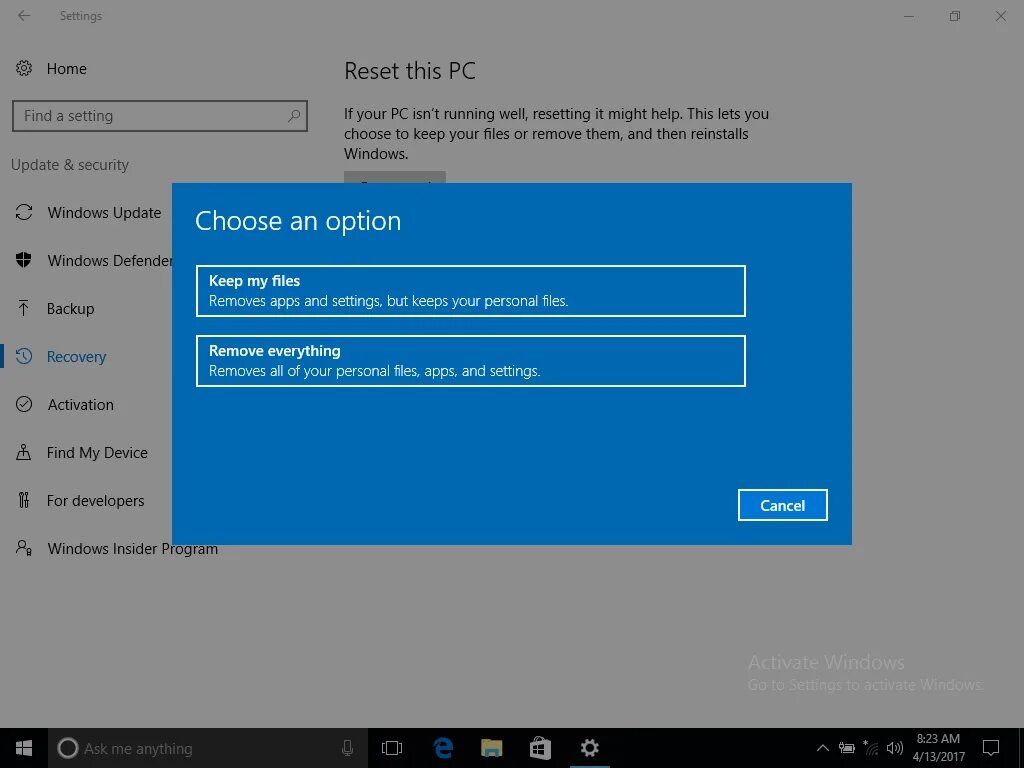1024x768 pixels.
Task: Open the Wi-Fi network tray icon
Action: [871, 748]
